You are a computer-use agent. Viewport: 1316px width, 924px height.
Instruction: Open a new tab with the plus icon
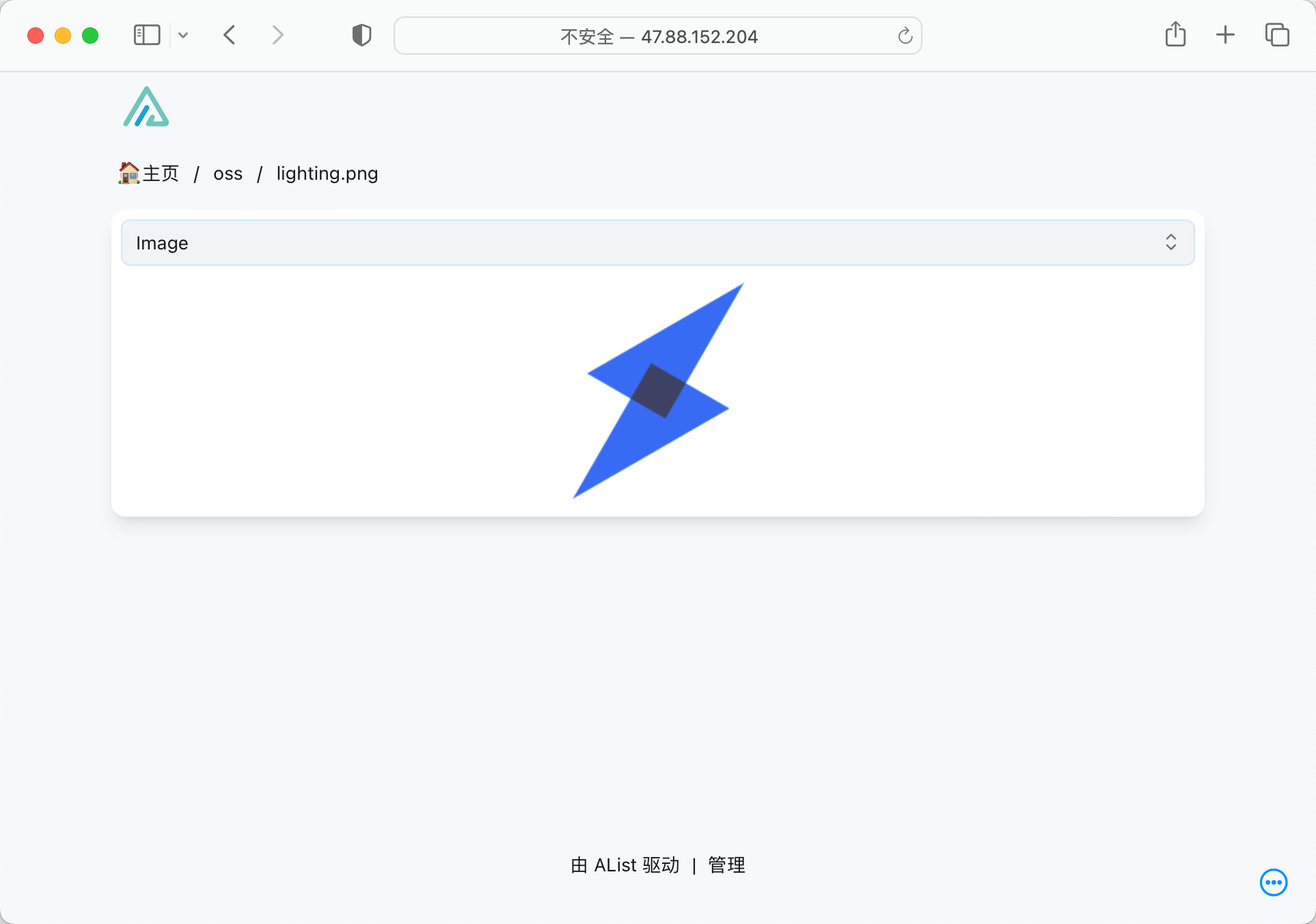[x=1225, y=35]
